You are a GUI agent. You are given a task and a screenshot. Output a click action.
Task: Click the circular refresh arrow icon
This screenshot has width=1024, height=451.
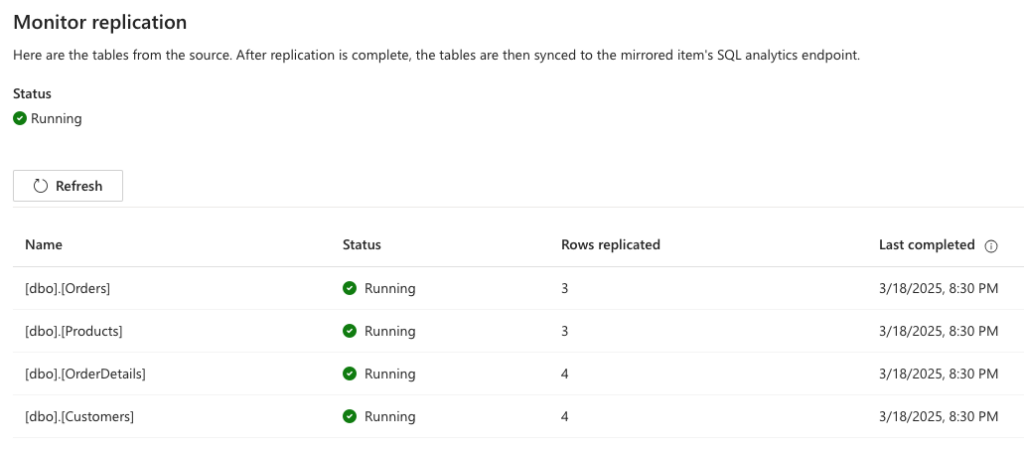click(40, 186)
